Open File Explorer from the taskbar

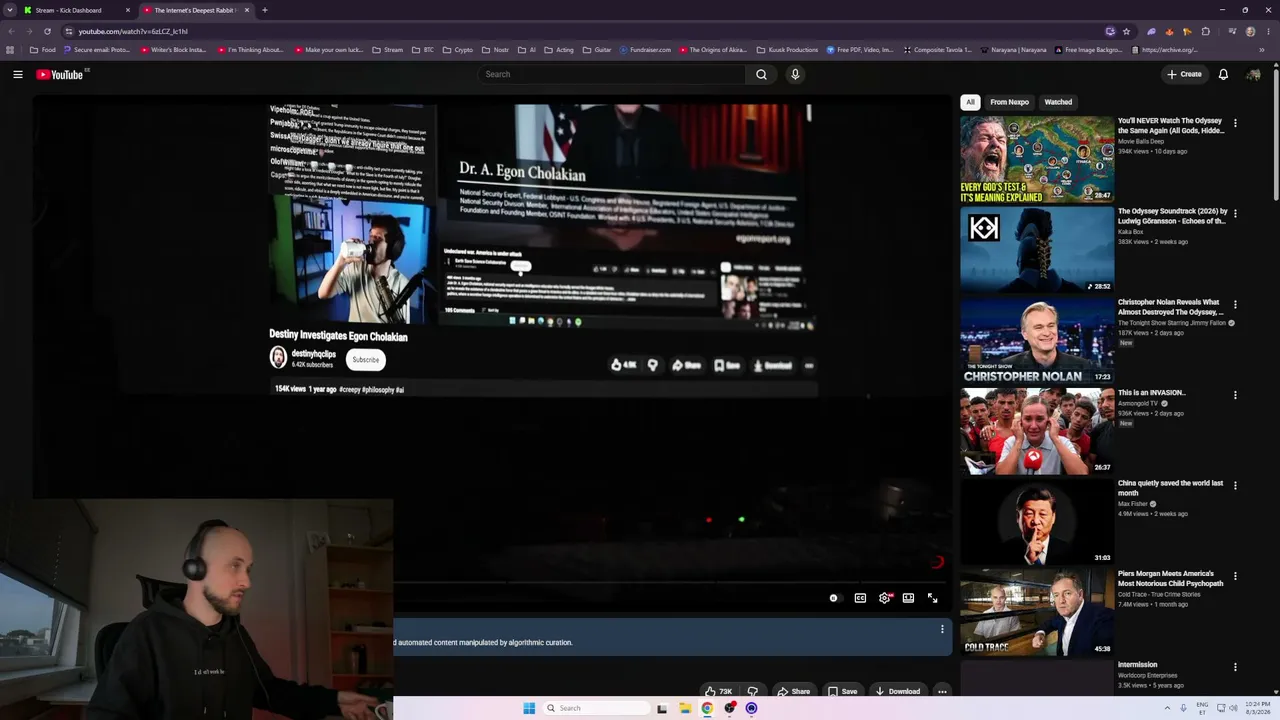685,708
